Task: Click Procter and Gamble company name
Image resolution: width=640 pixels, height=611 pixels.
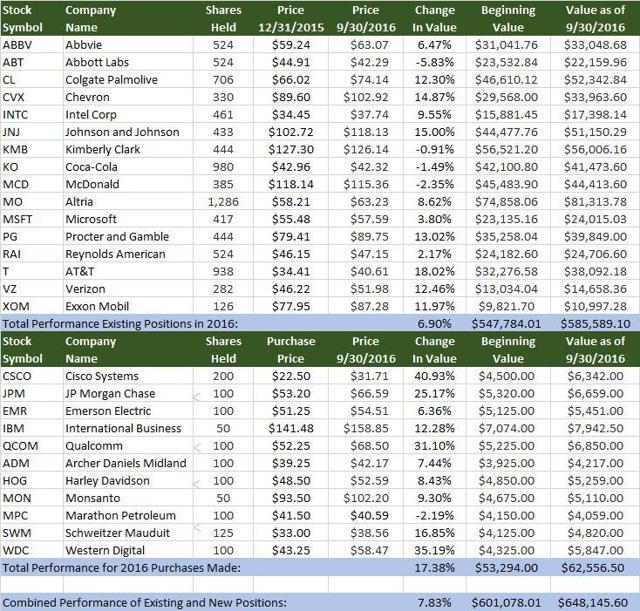Action: point(128,236)
